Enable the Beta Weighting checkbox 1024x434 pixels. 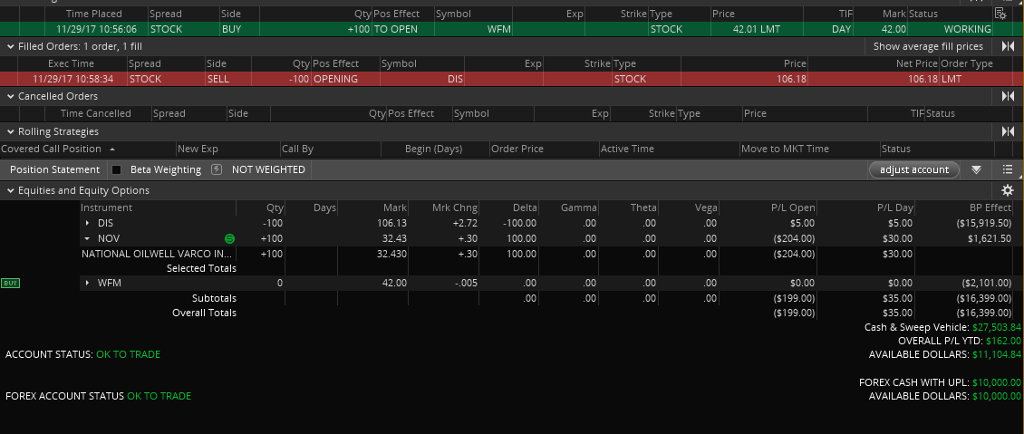(116, 170)
